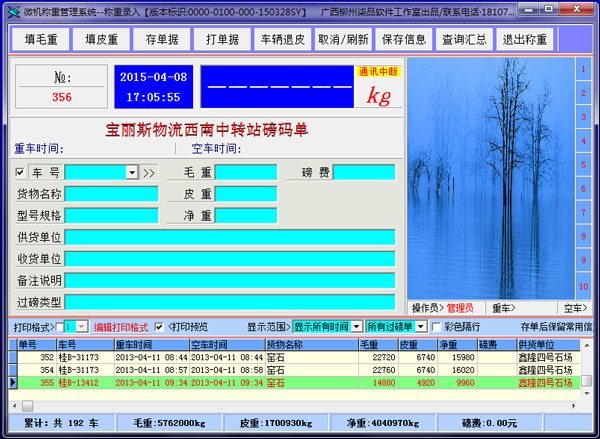This screenshot has width=600, height=439.
Task: Click the app icon in title bar
Action: pos(10,9)
